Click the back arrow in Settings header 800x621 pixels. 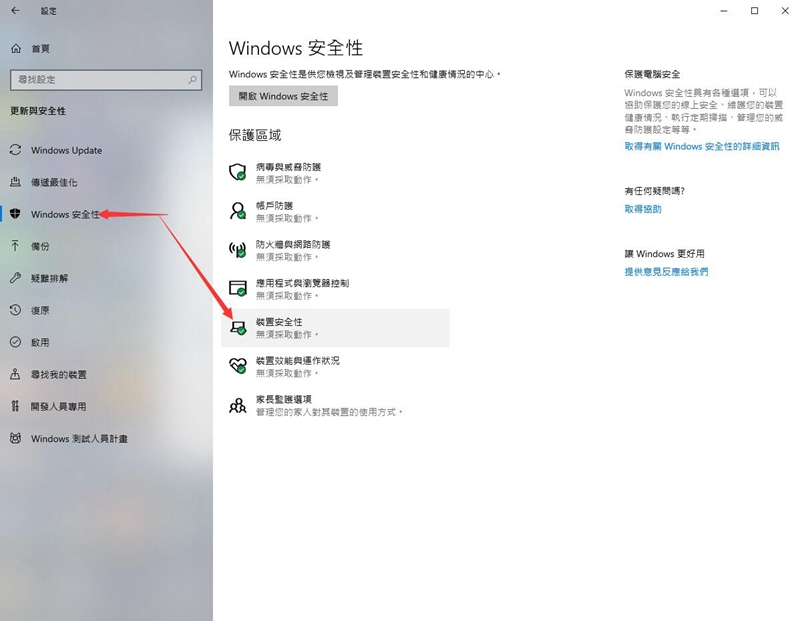click(x=15, y=11)
